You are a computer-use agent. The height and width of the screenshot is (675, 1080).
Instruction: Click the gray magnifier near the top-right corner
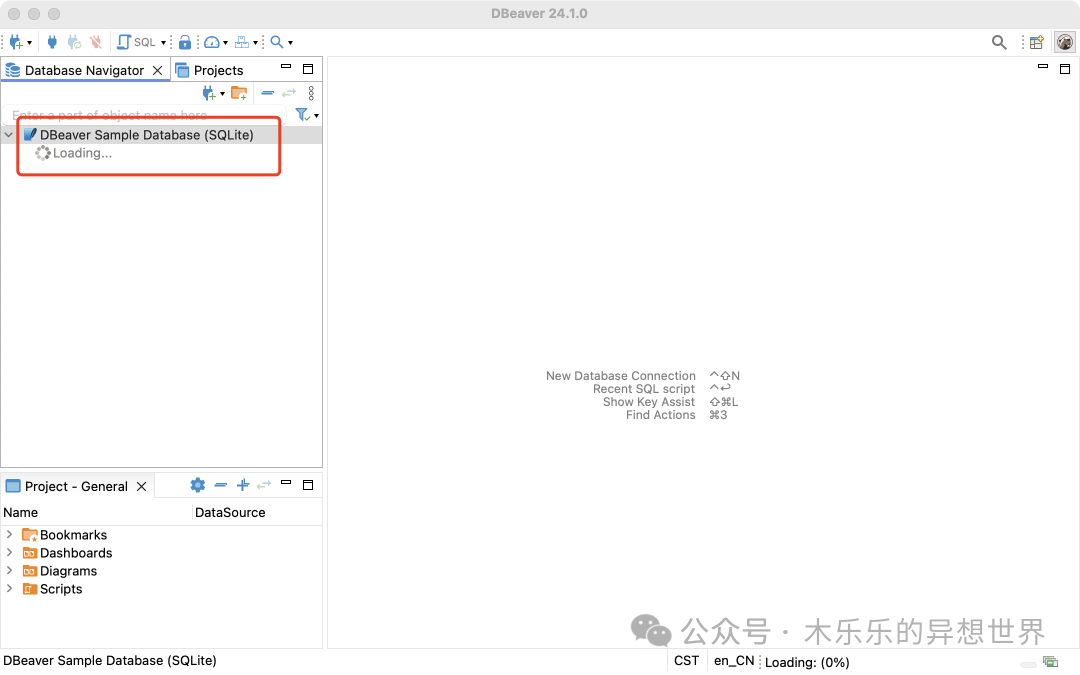999,43
